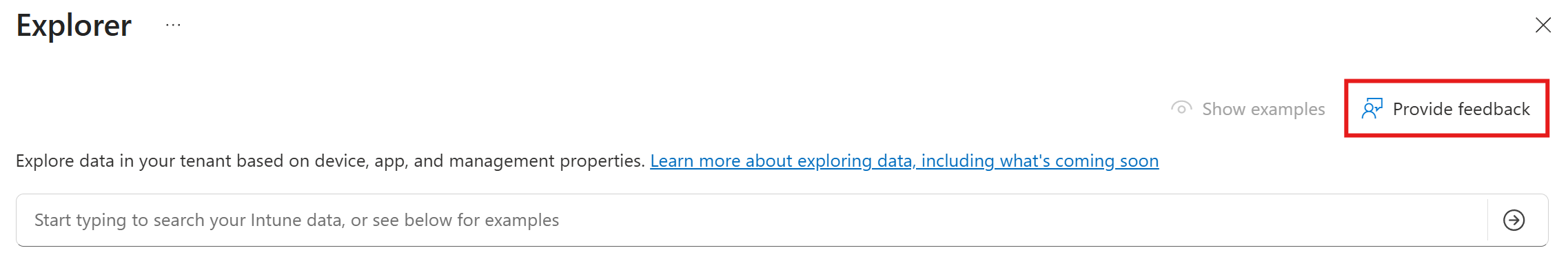This screenshot has width=1568, height=257.
Task: Close the Explorer pane
Action: pyautogui.click(x=1543, y=25)
